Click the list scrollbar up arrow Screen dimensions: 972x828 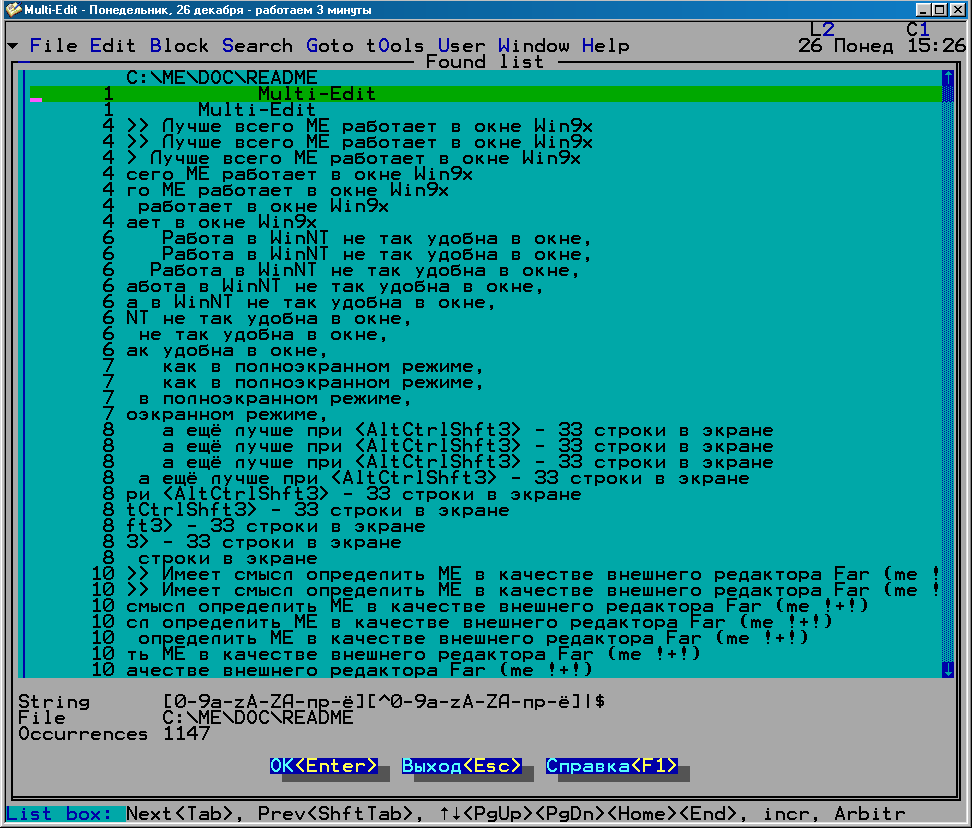tap(948, 77)
